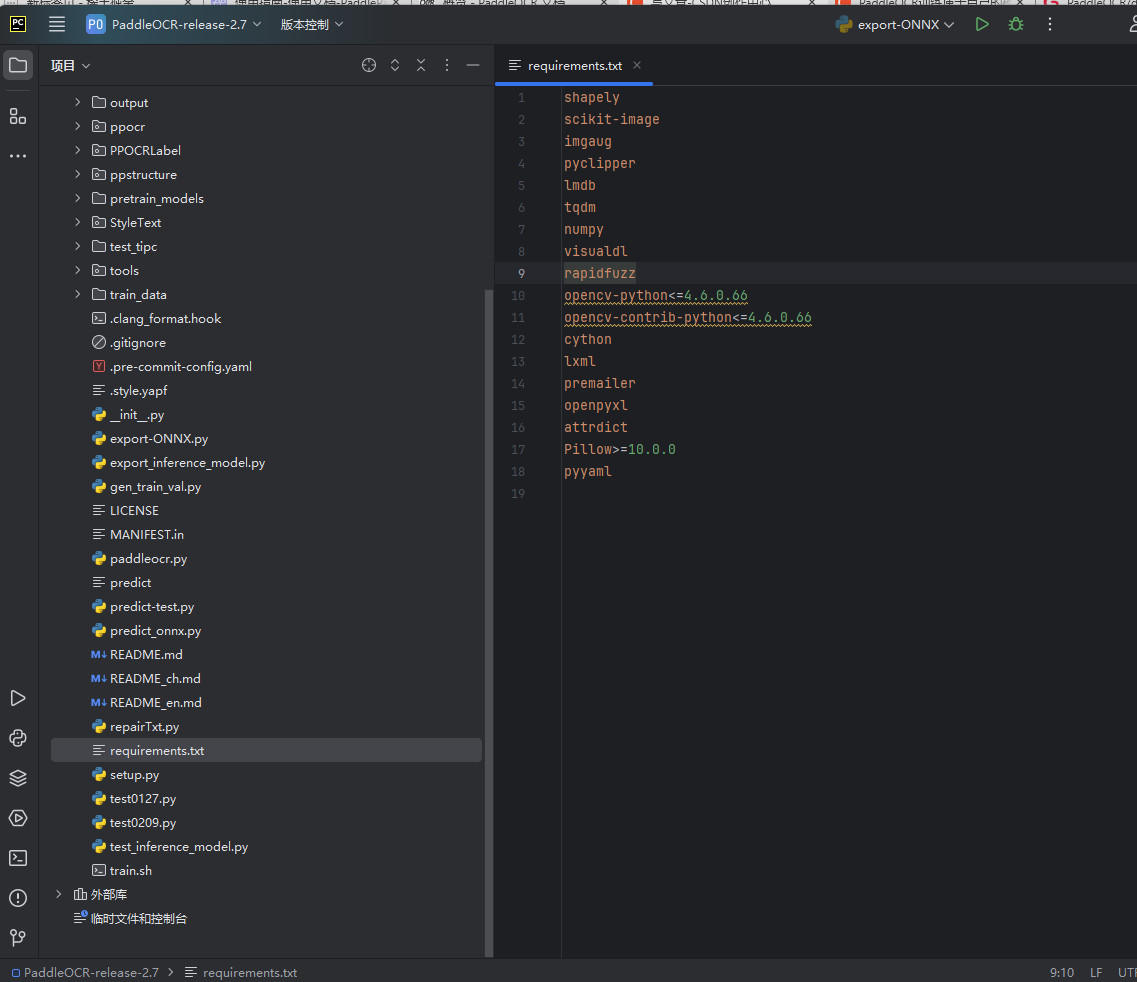Open the Terminal tool window
Screen dimensions: 1137x982
[18, 858]
